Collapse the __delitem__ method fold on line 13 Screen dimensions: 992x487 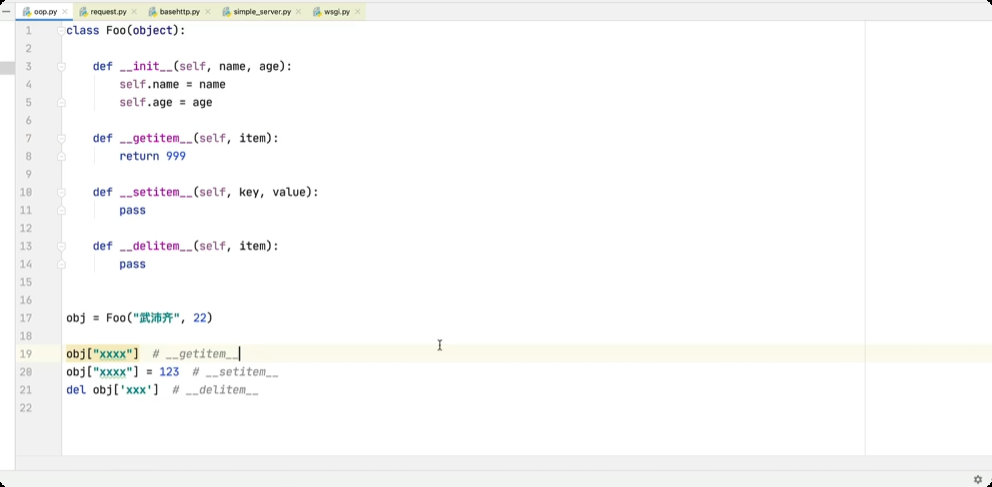tap(61, 246)
